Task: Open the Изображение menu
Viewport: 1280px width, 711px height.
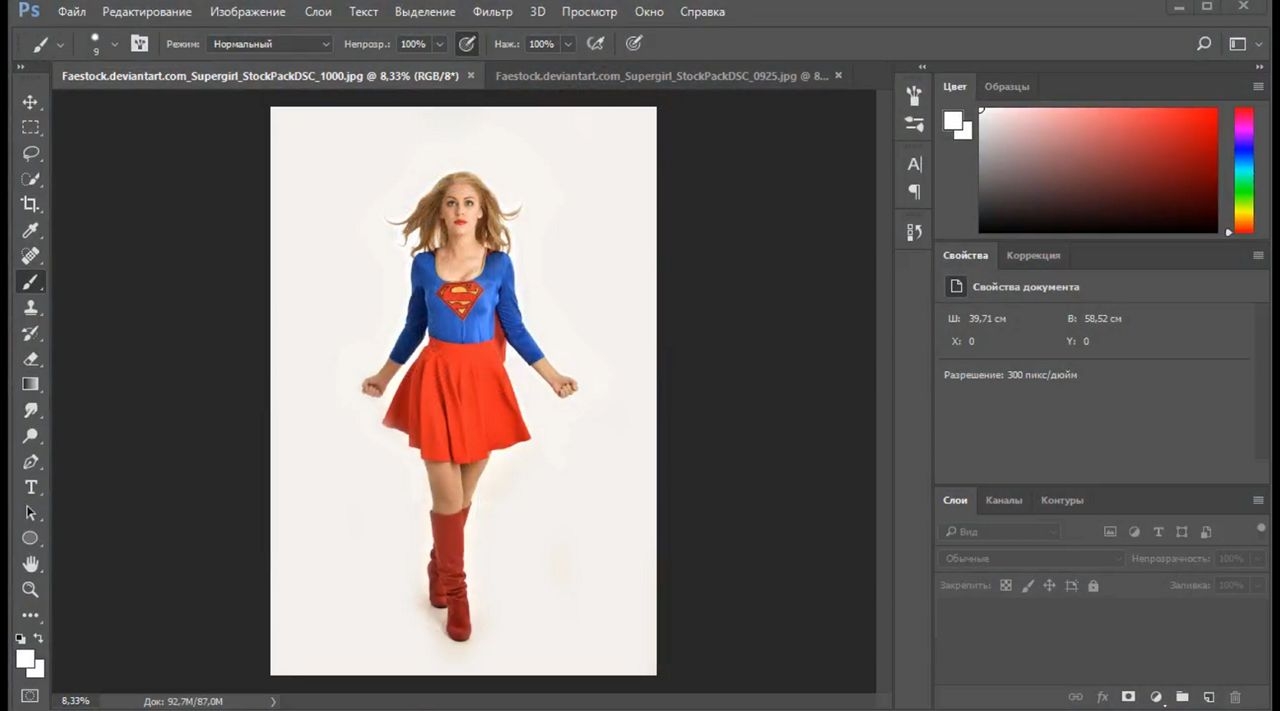Action: click(x=248, y=12)
